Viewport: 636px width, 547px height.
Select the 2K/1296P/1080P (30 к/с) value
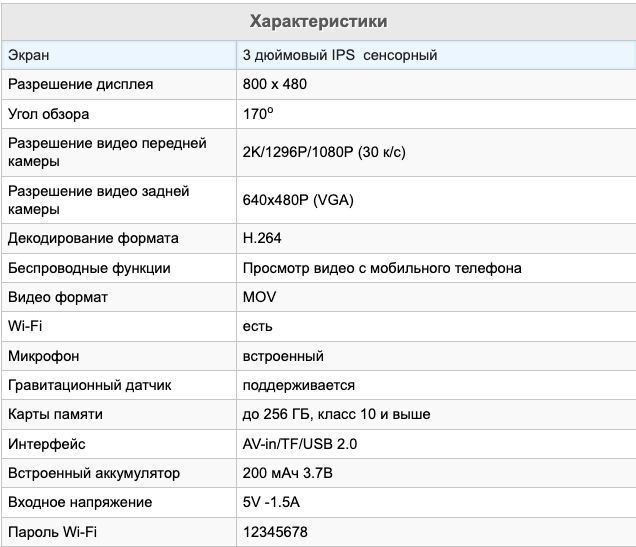[324, 152]
